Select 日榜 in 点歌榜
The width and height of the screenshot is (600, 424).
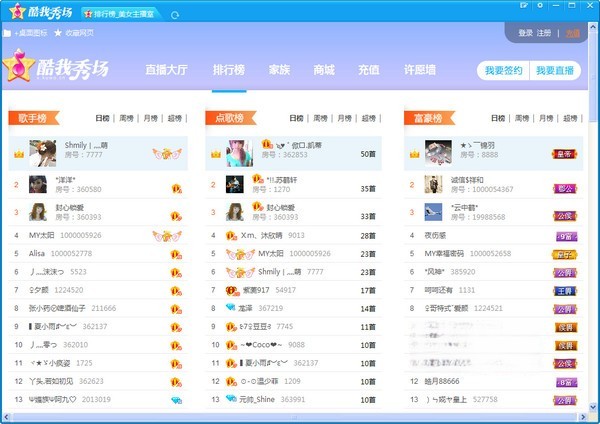296,118
